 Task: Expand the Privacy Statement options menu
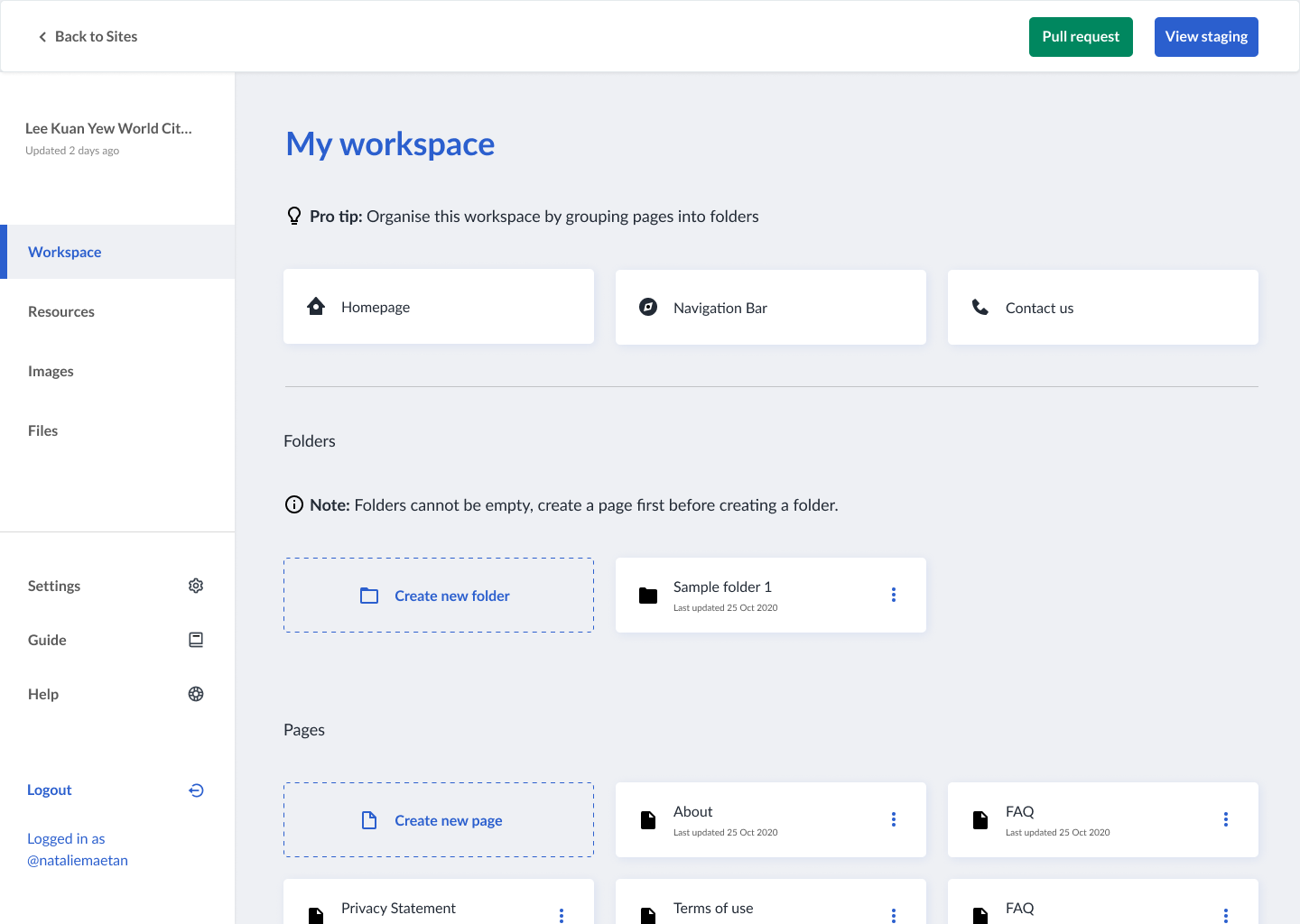coord(562,914)
